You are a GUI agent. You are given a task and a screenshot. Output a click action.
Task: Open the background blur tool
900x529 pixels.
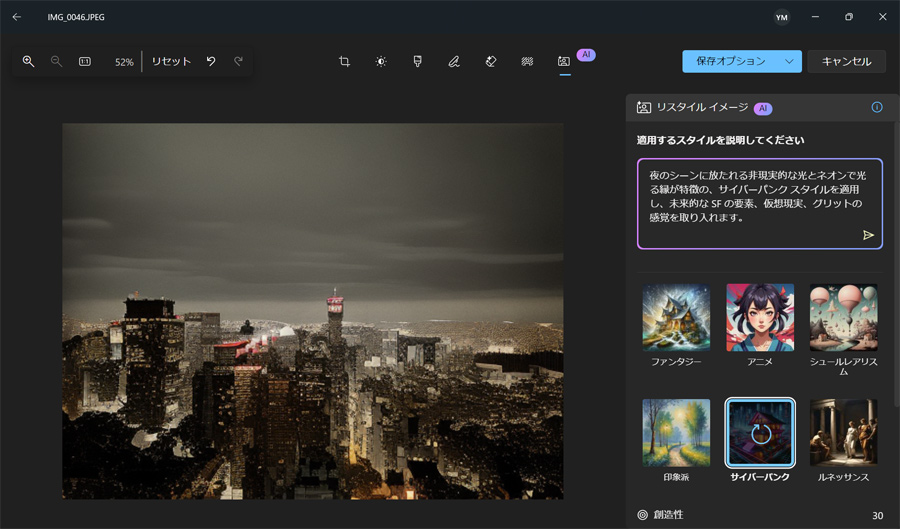click(527, 61)
